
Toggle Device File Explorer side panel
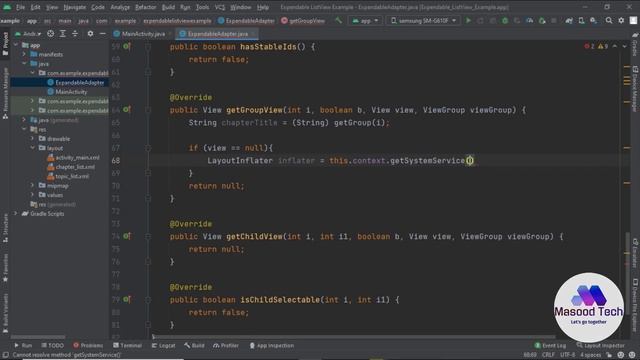[x=635, y=305]
